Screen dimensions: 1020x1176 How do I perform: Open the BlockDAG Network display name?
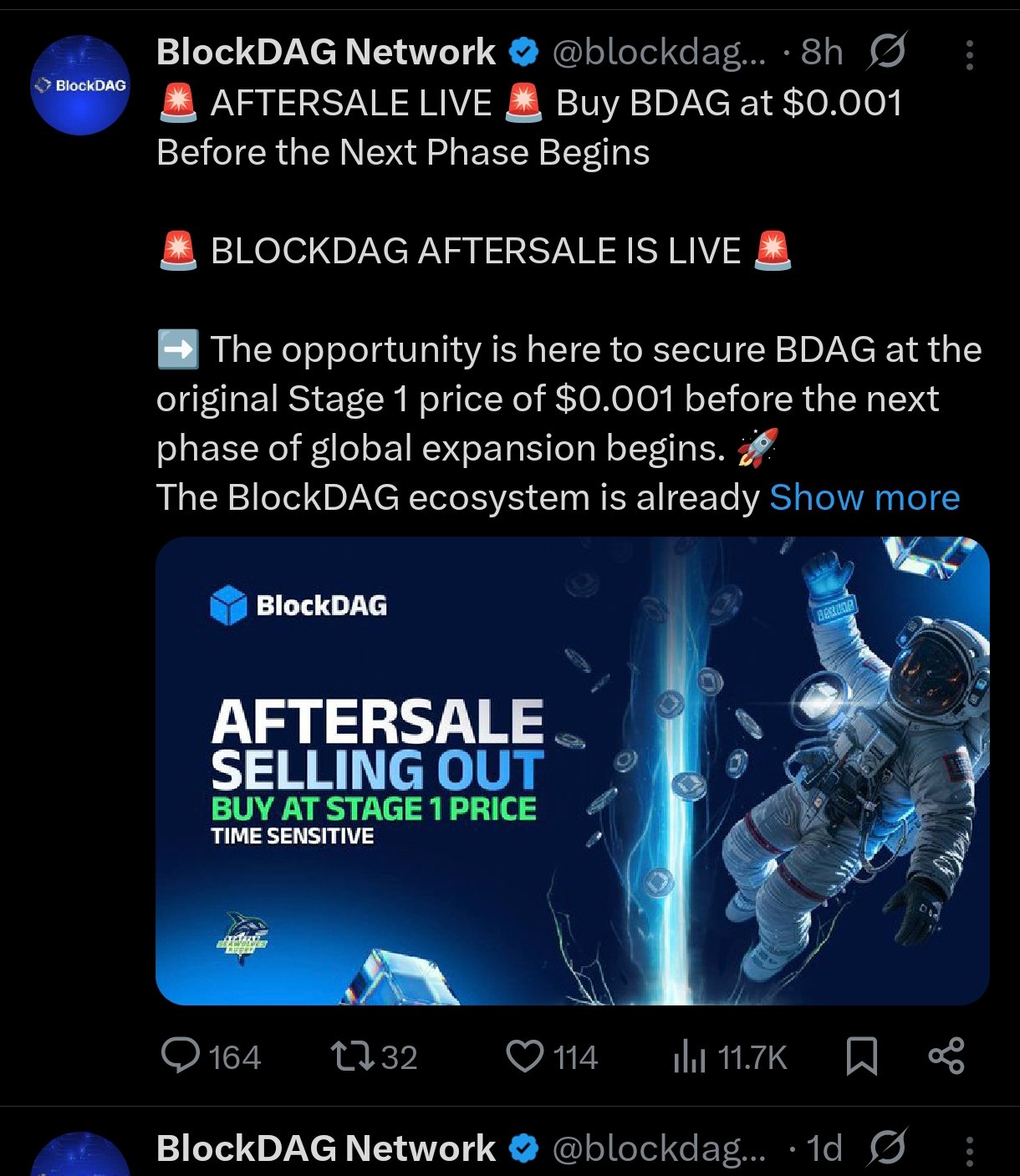pyautogui.click(x=326, y=52)
